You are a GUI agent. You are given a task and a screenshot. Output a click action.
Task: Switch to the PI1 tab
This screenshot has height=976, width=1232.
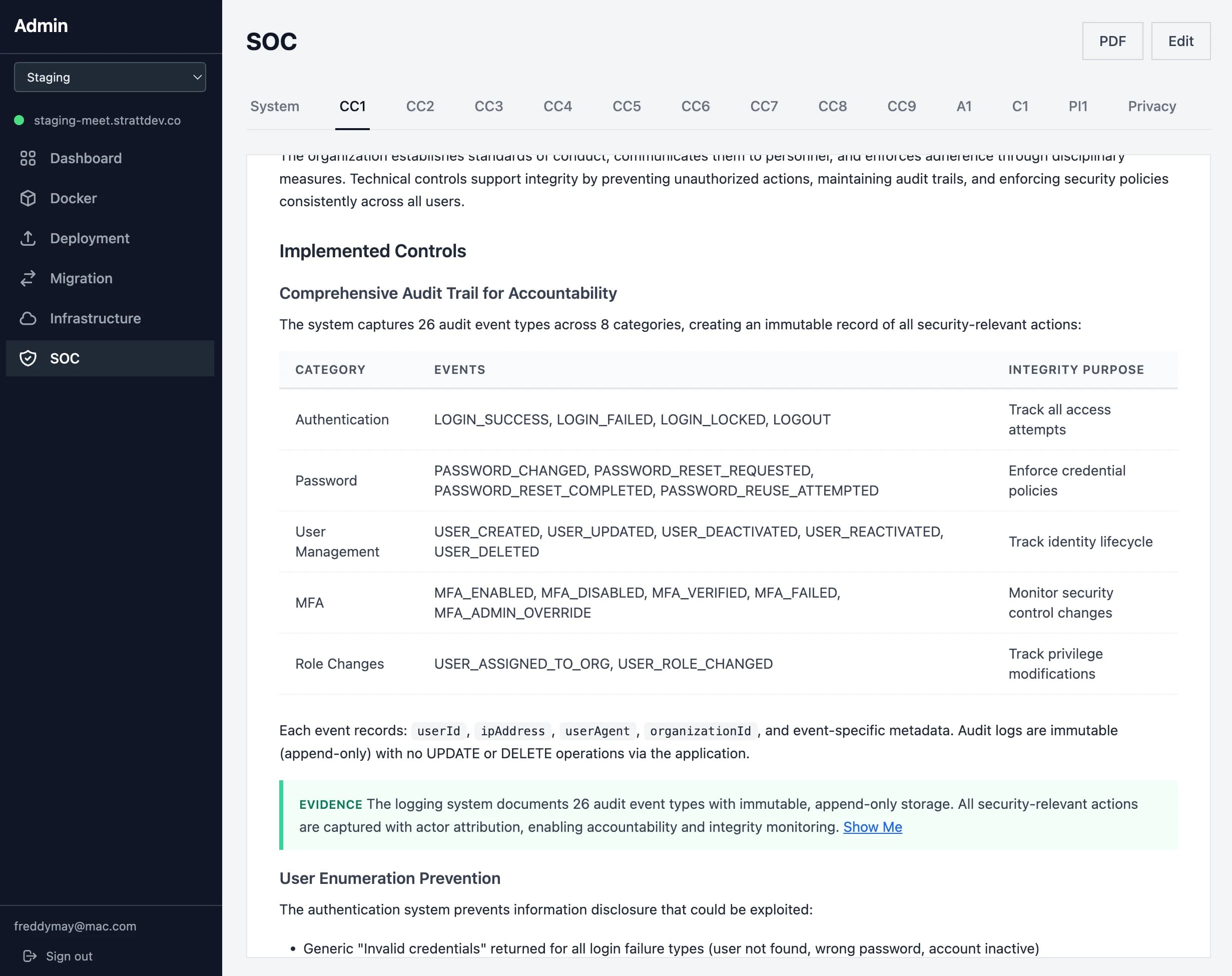(x=1078, y=106)
